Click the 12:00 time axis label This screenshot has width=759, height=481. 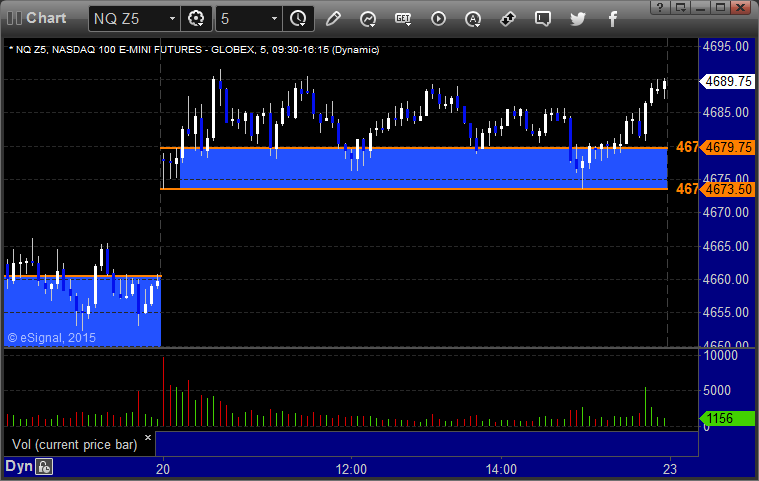tap(351, 469)
